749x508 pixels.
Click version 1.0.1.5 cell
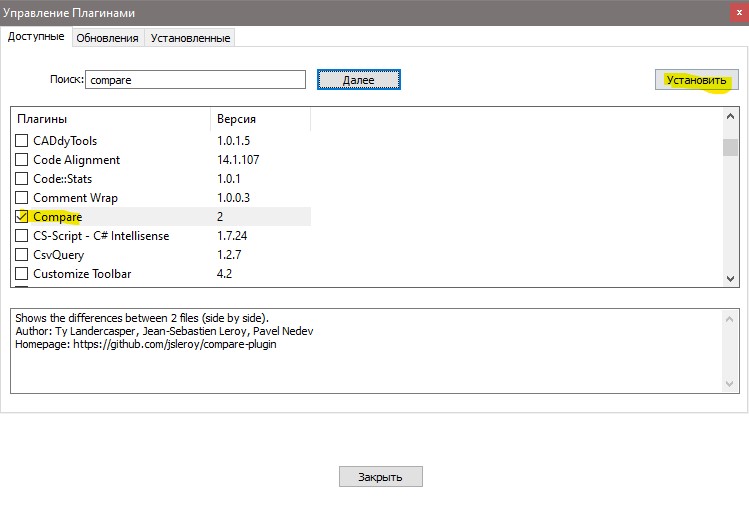click(234, 141)
